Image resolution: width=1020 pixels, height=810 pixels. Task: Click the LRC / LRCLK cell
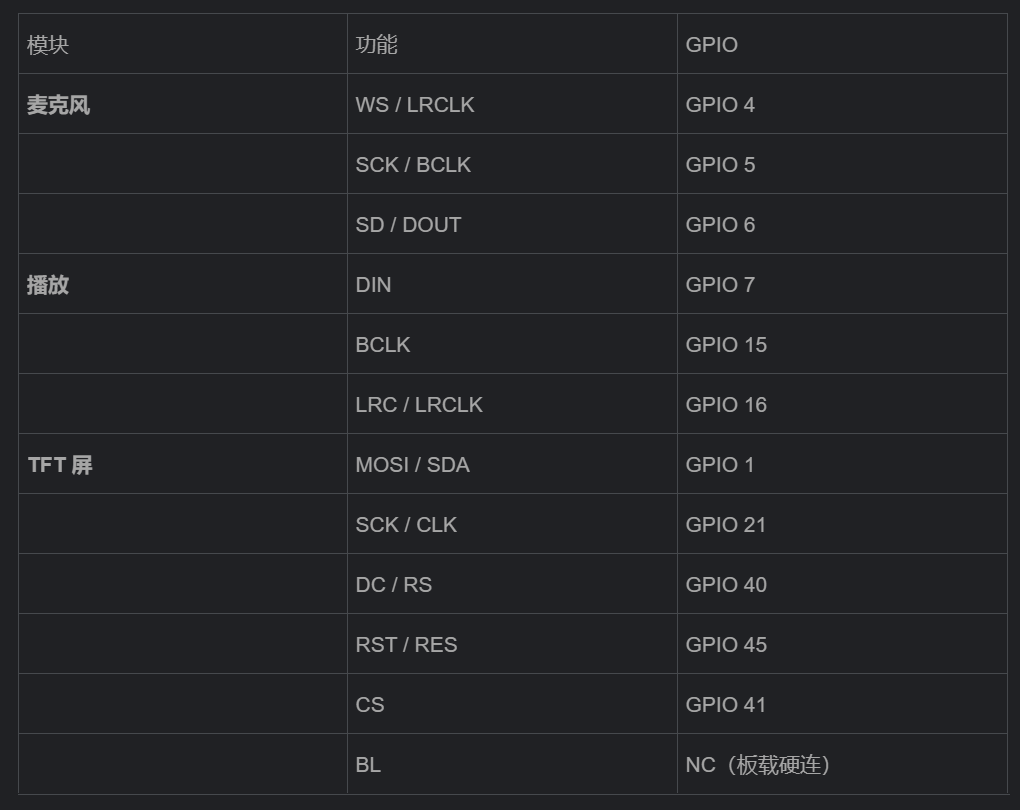[512, 403]
